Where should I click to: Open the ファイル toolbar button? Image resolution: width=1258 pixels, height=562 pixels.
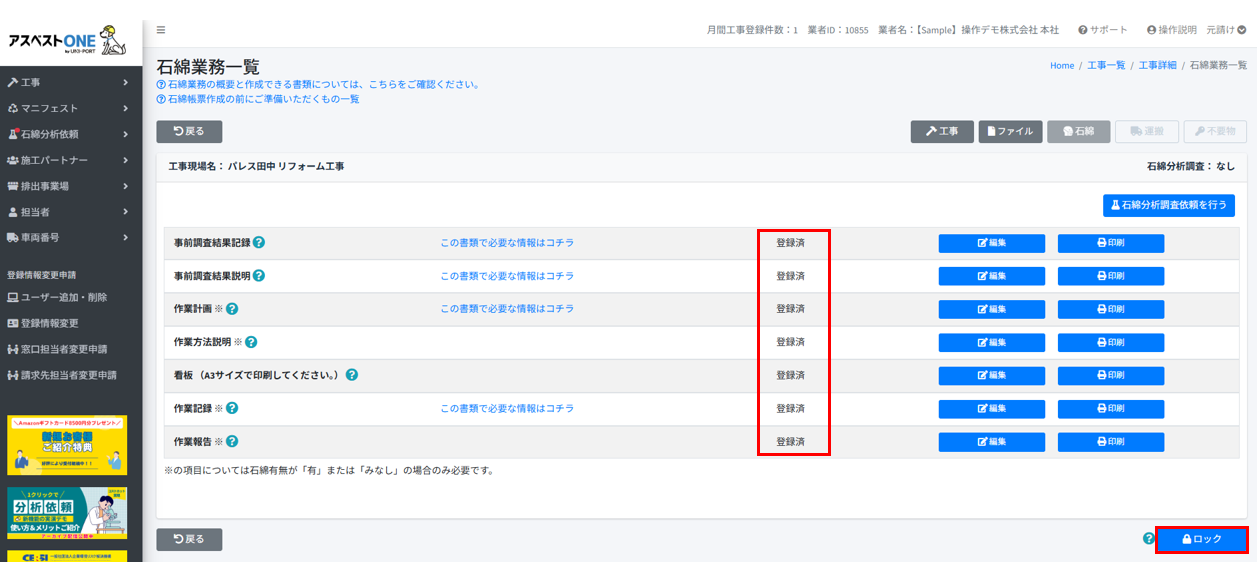pos(1010,131)
